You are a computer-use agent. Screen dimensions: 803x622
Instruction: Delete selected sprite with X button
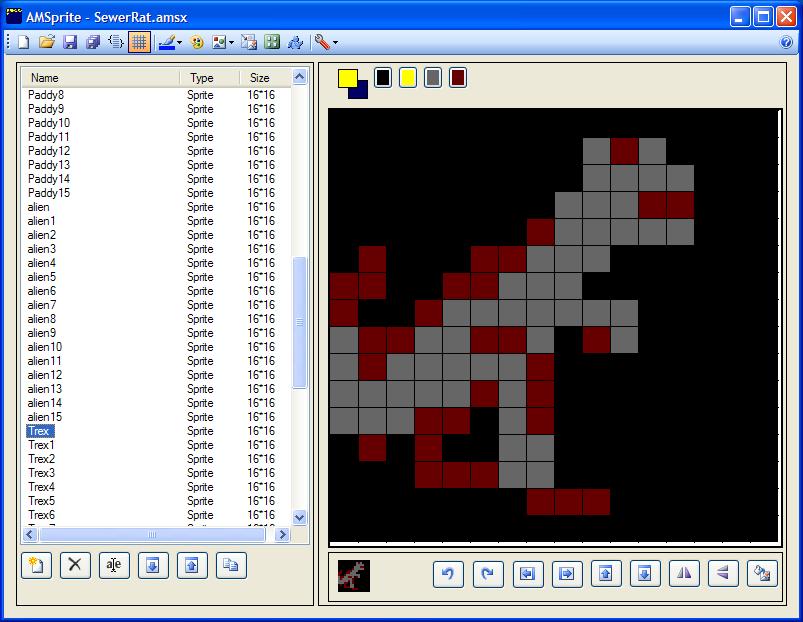coord(75,565)
